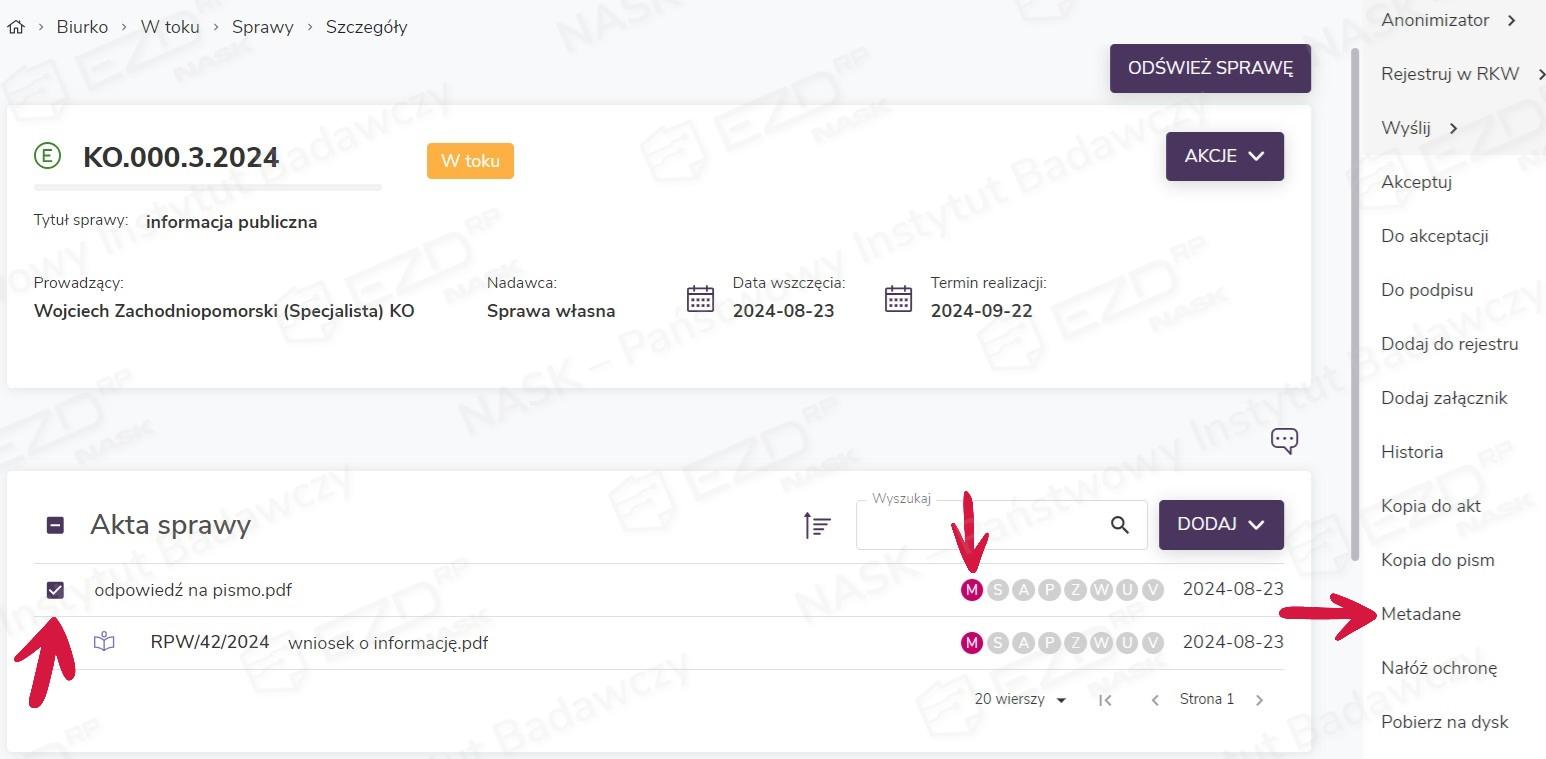Screen dimensions: 1546x759
Task: Go to Sprawy in the breadcrumb
Action: coord(262,27)
